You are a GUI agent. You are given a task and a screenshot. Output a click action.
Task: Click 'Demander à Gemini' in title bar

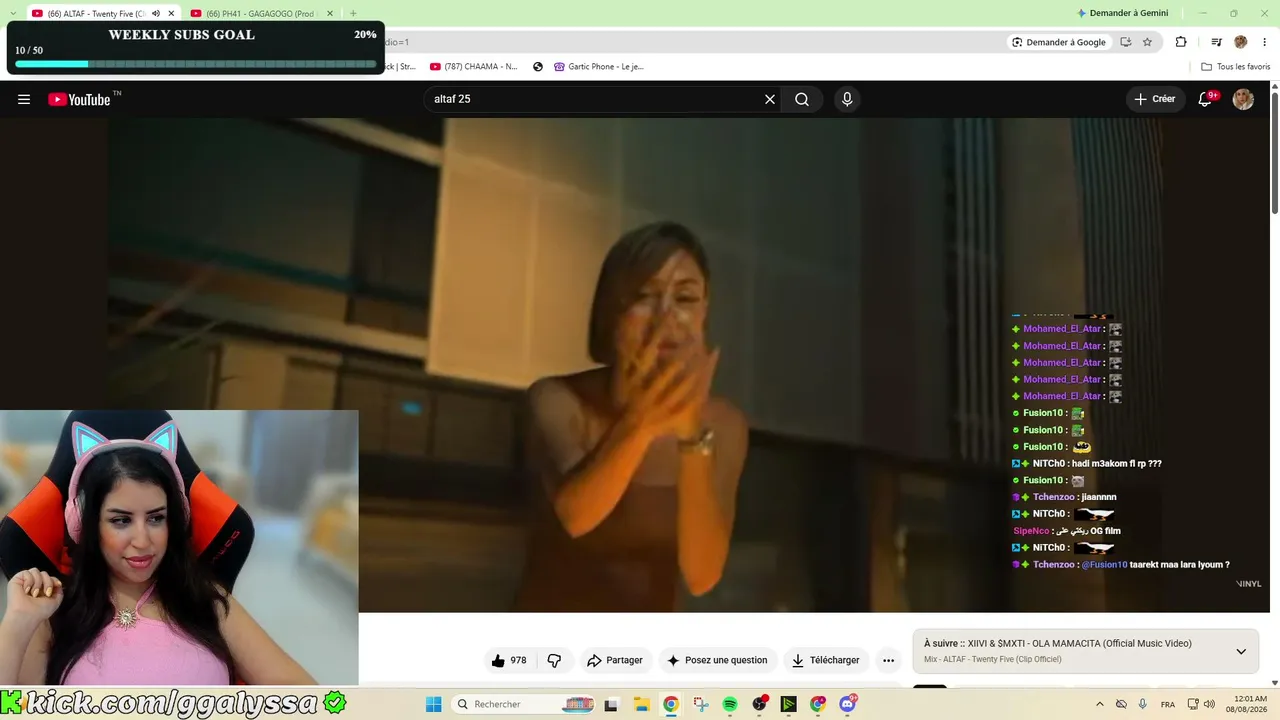pyautogui.click(x=1122, y=13)
